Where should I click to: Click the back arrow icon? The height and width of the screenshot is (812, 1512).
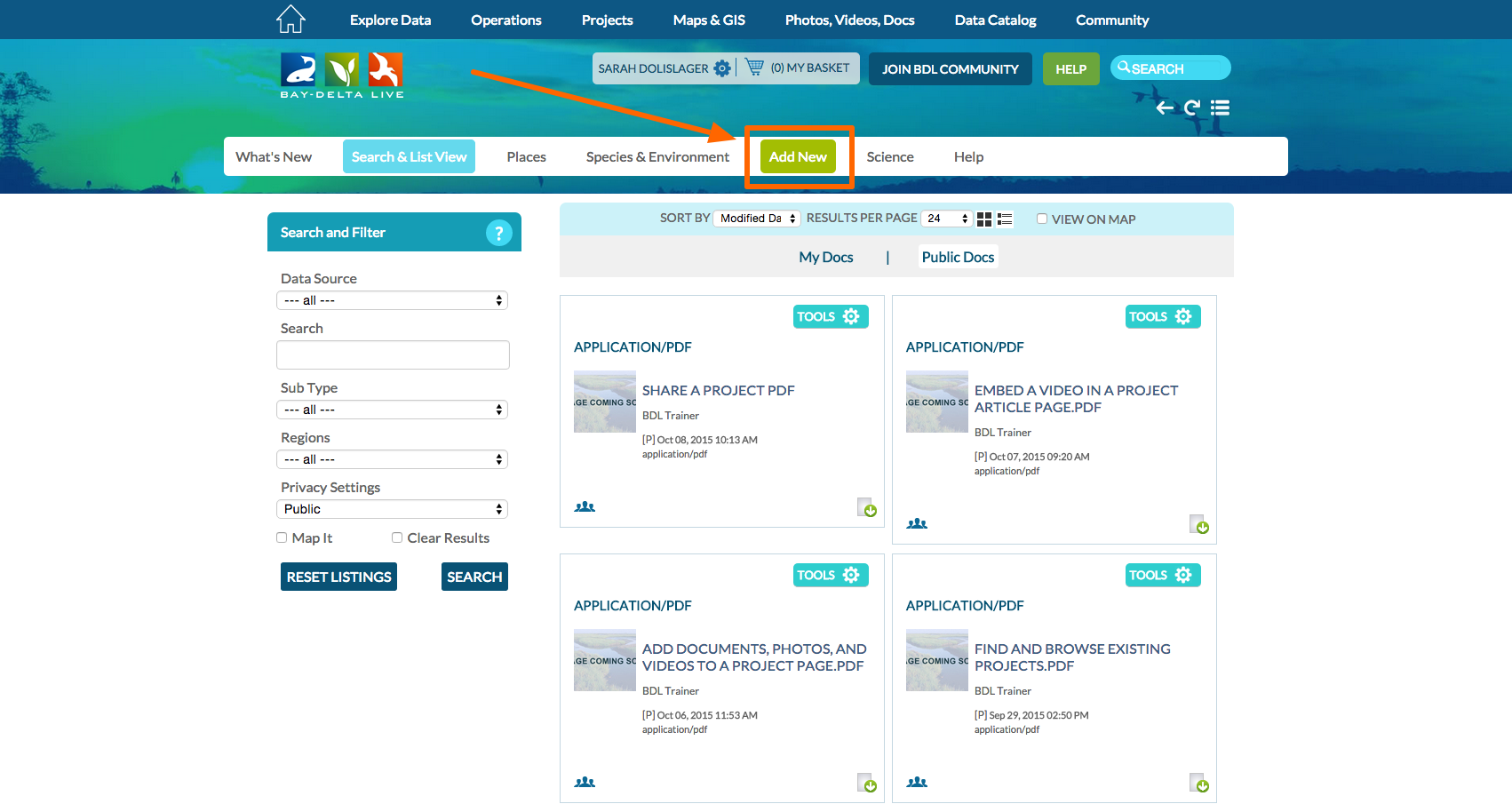1165,107
